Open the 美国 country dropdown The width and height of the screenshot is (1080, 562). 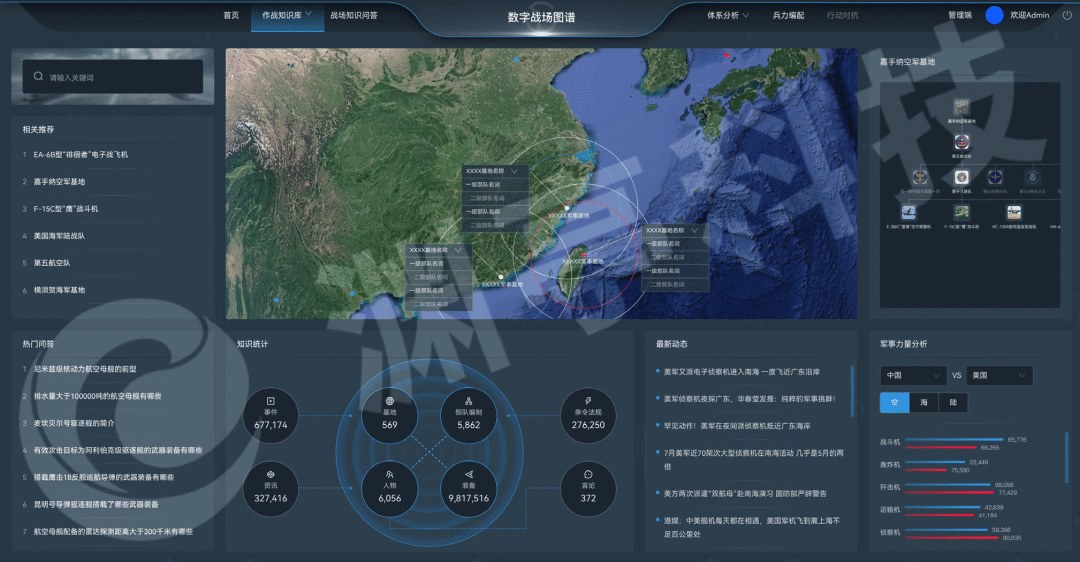[999, 375]
